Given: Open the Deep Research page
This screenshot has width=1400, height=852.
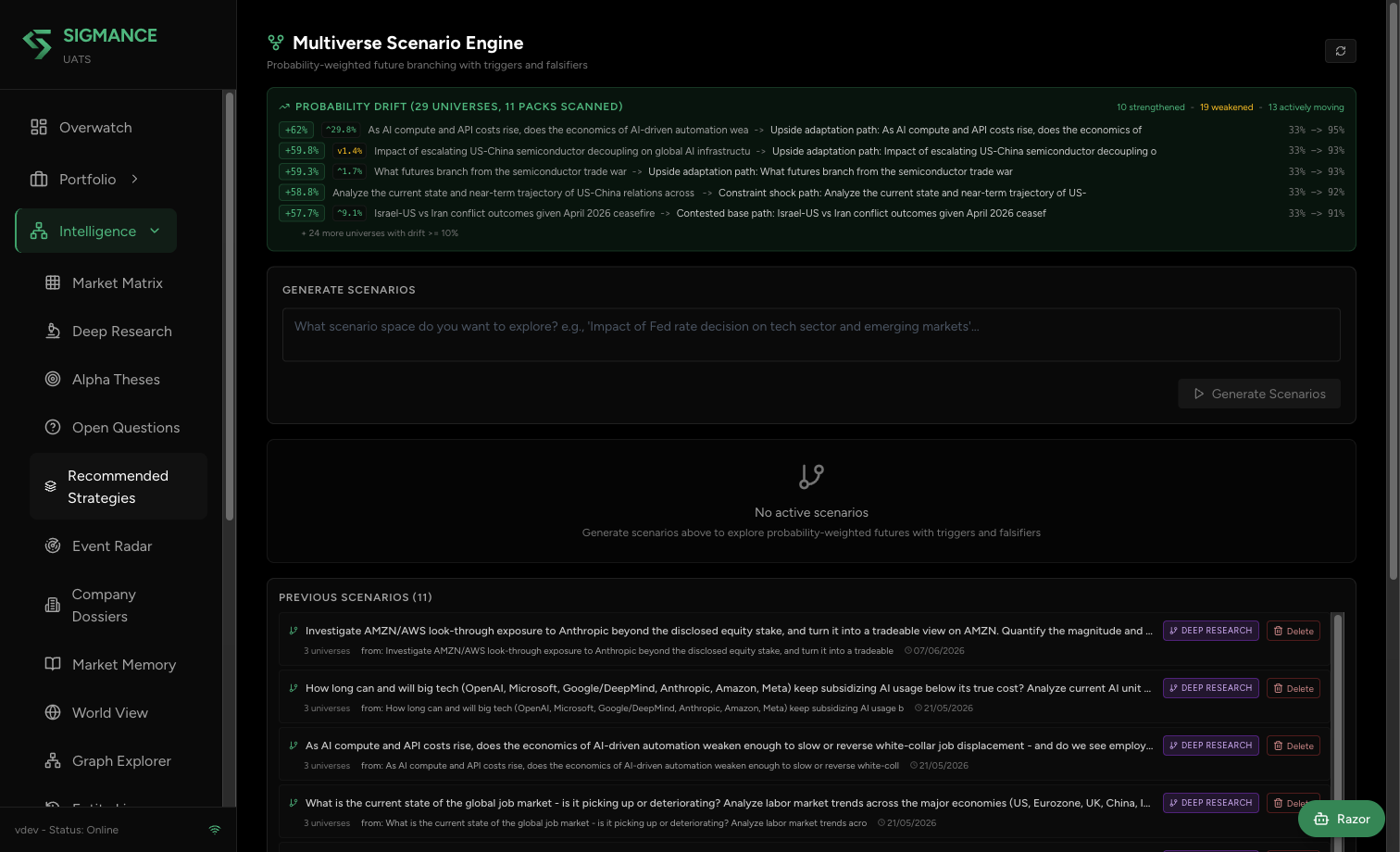Looking at the screenshot, I should click(x=119, y=331).
